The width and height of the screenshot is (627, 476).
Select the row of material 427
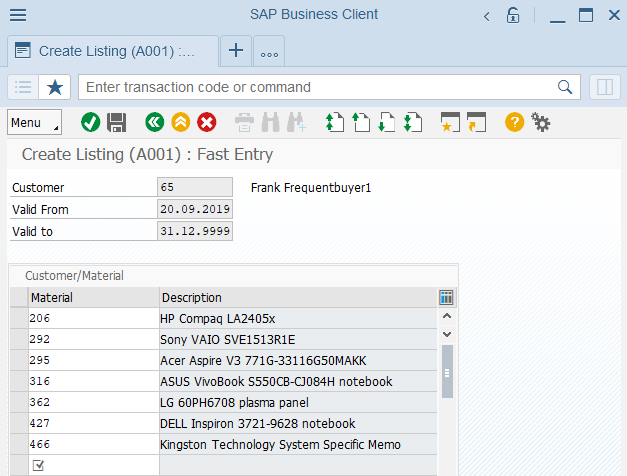[x=19, y=423]
